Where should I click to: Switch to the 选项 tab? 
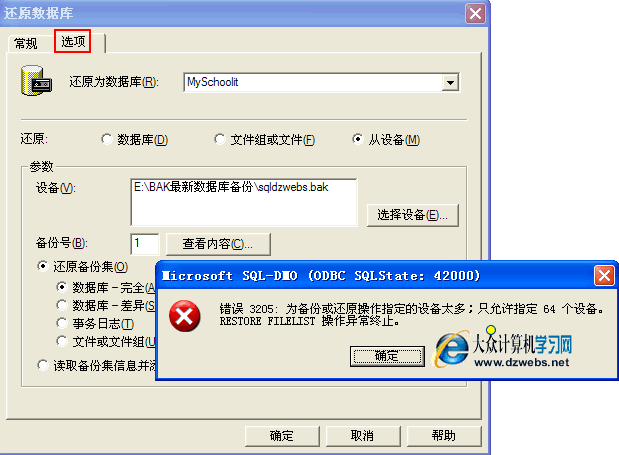click(x=73, y=41)
